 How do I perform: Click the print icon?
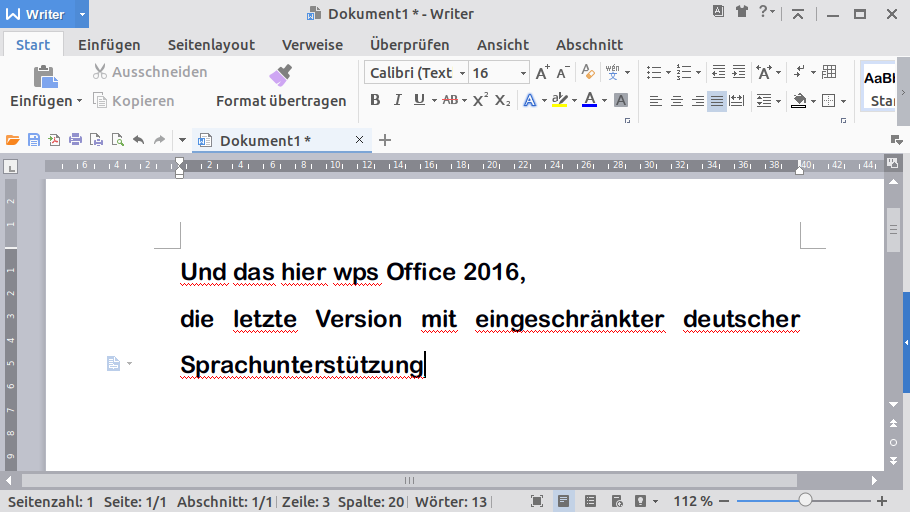point(75,140)
